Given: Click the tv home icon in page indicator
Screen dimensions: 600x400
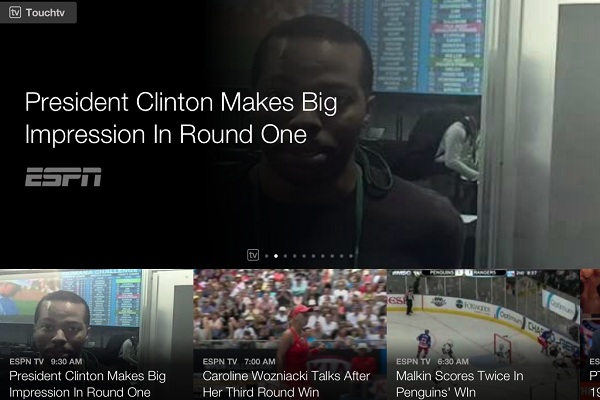Looking at the screenshot, I should (253, 255).
